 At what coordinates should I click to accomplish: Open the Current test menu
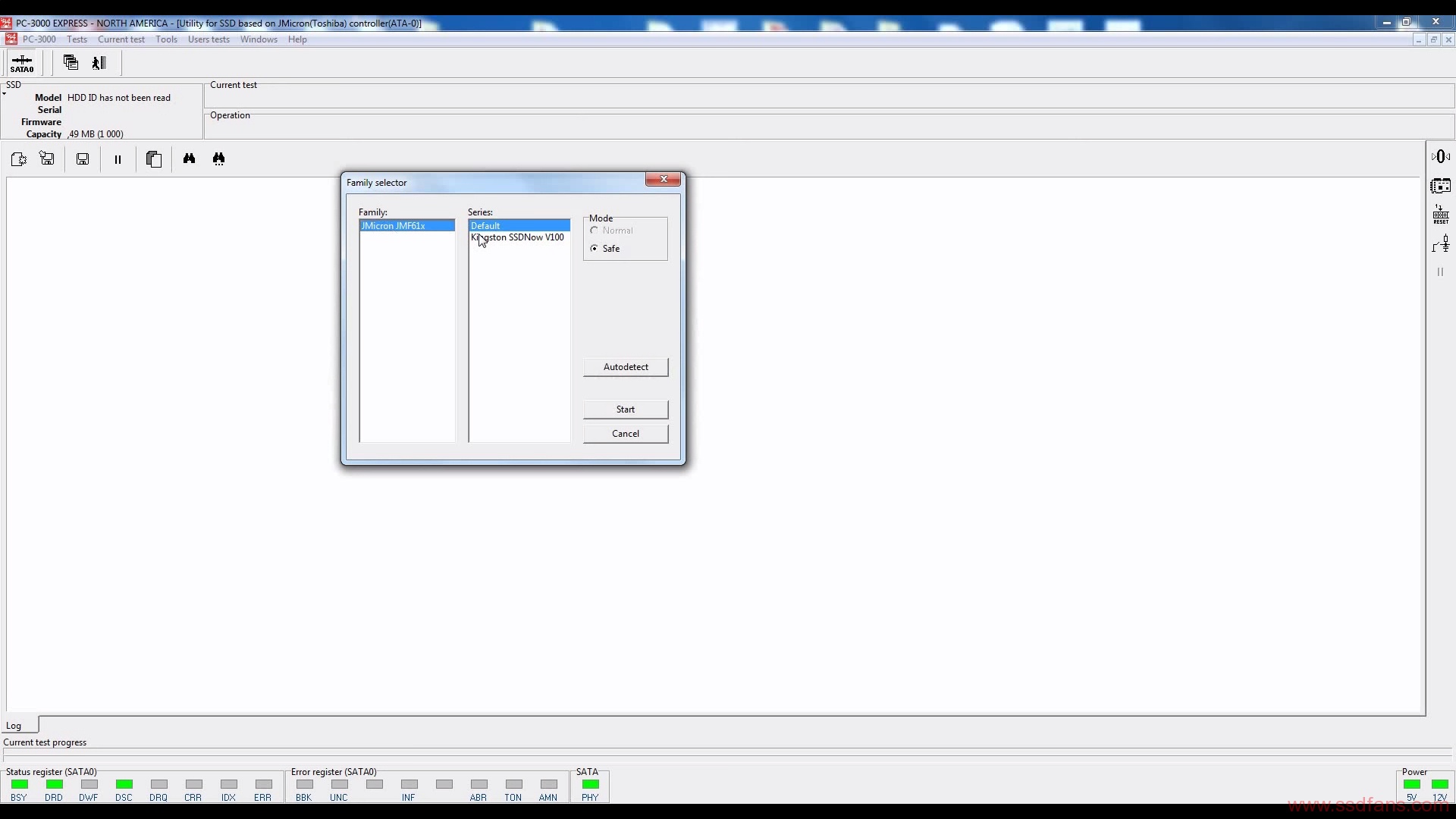click(121, 39)
